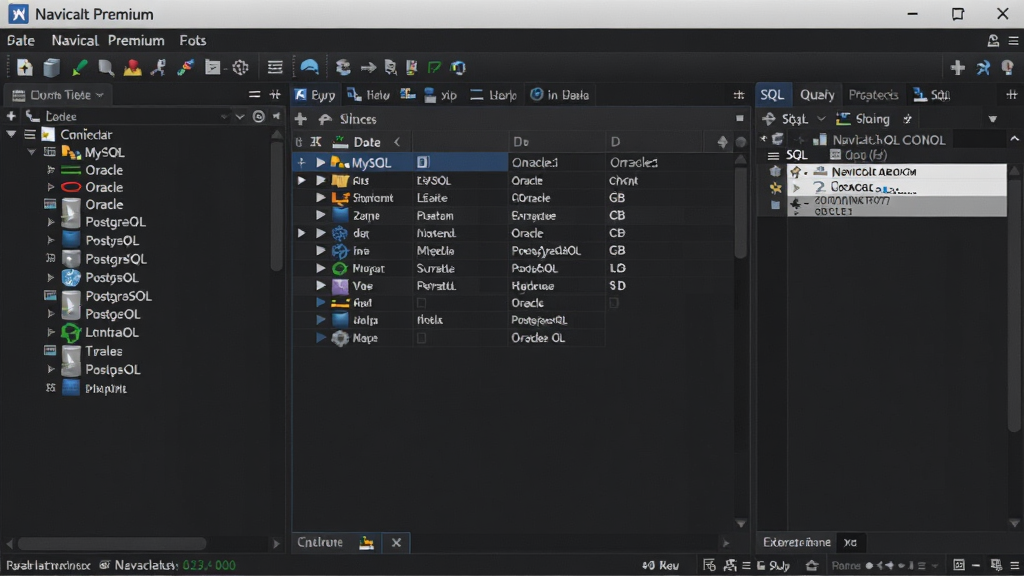Click the crossed tools icon at the toolbar's right end
Image resolution: width=1024 pixels, height=576 pixels.
(x=984, y=67)
